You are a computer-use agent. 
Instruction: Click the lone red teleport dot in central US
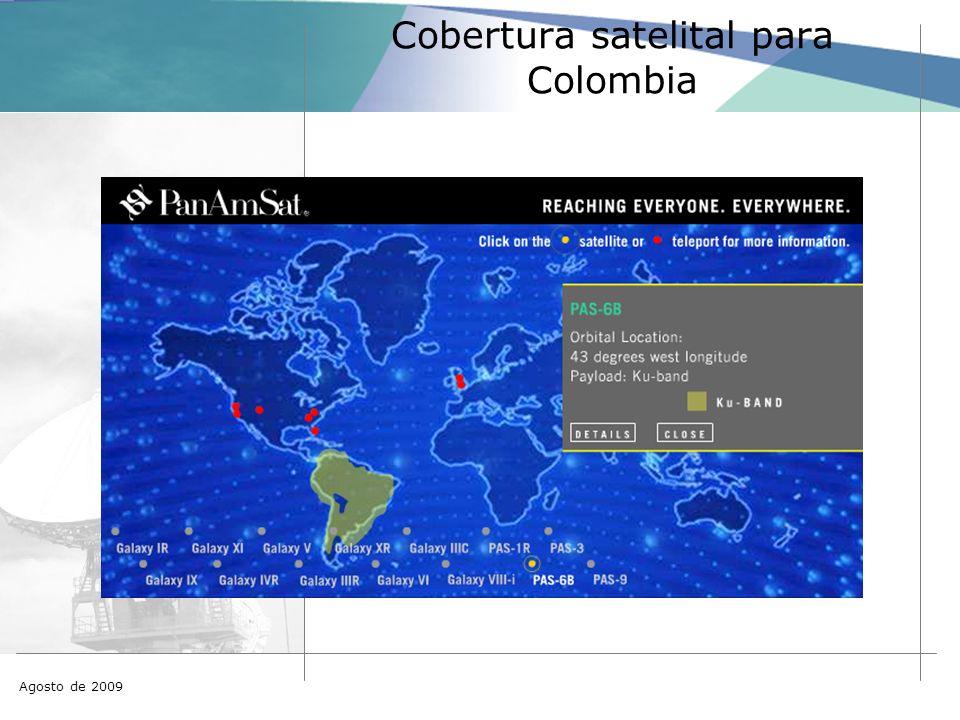(260, 410)
